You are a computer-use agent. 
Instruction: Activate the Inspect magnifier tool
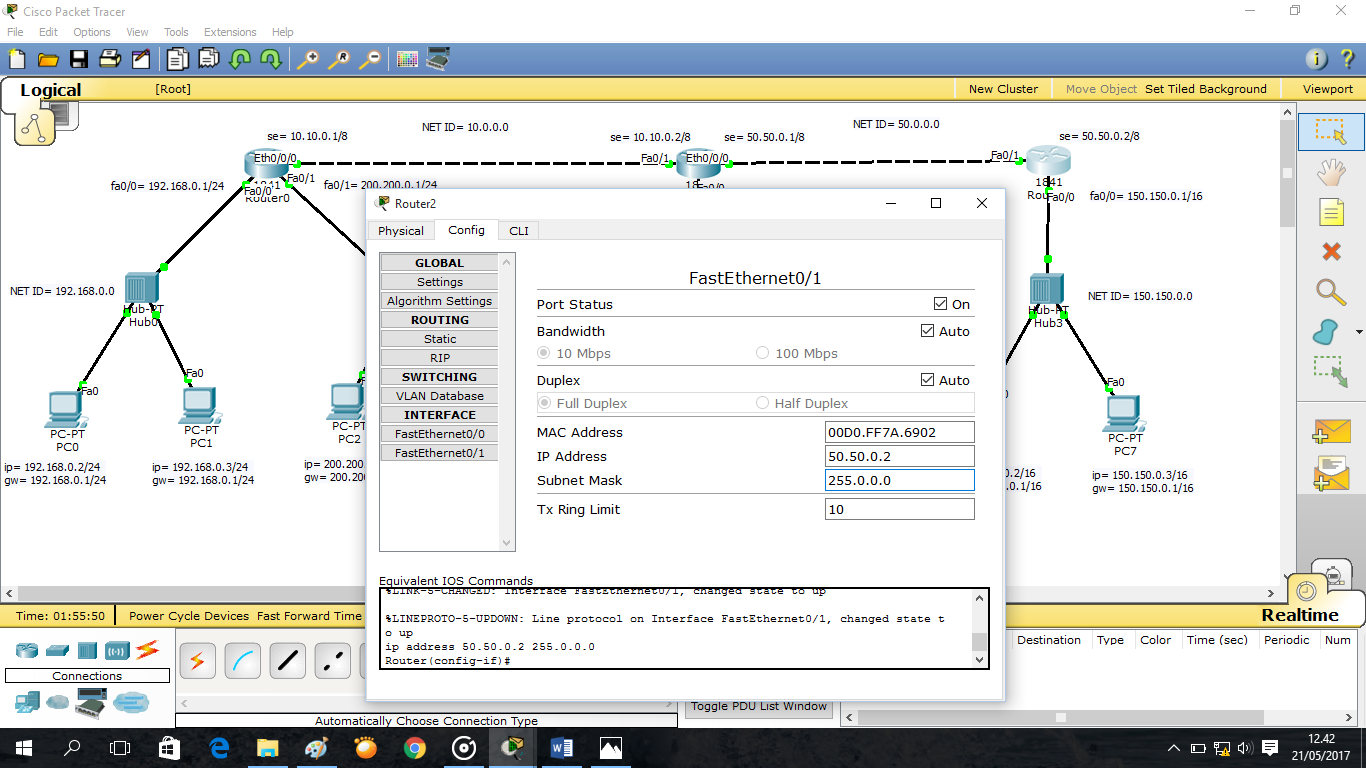pos(1330,292)
